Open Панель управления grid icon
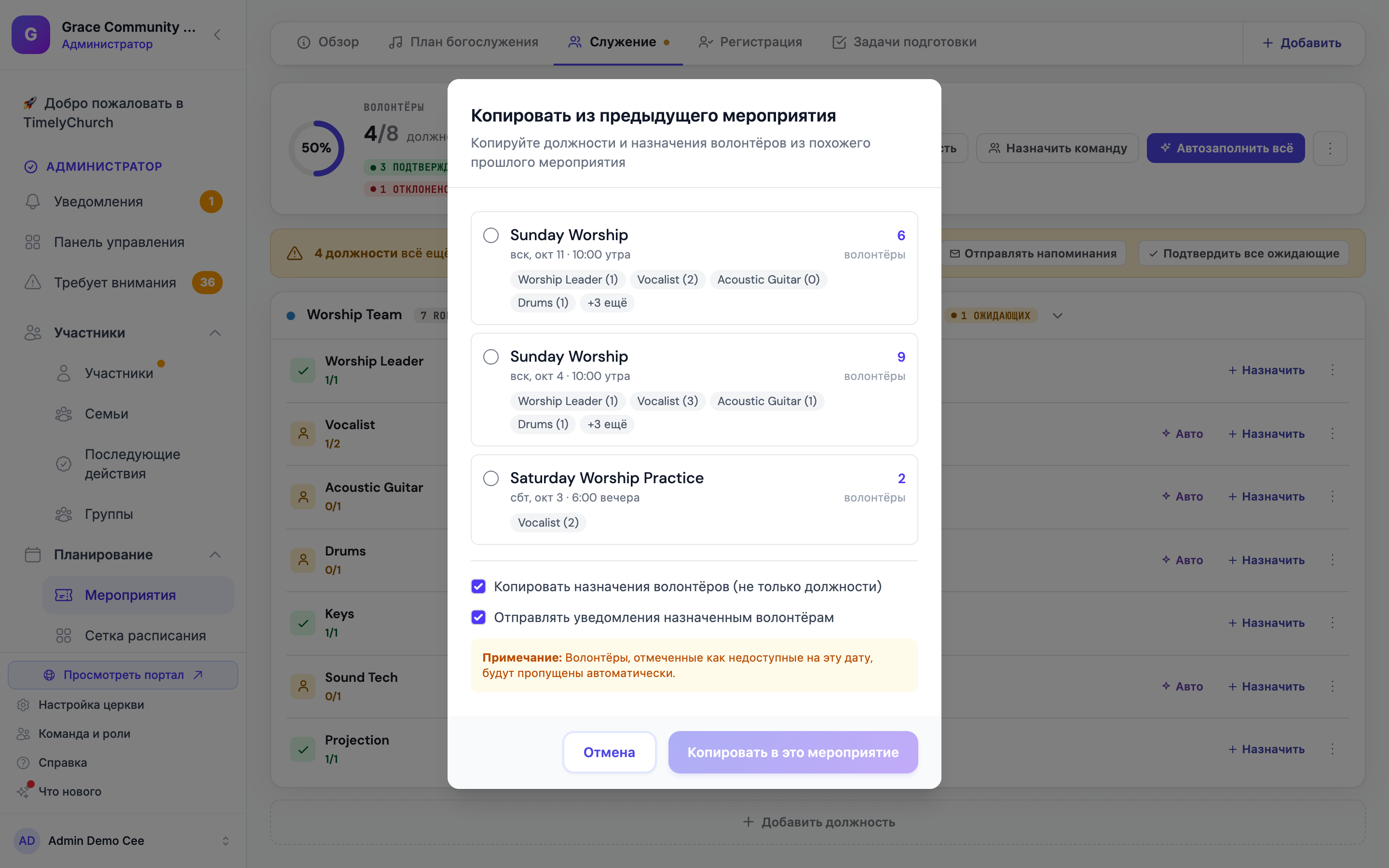Viewport: 1389px width, 868px height. coord(33,242)
